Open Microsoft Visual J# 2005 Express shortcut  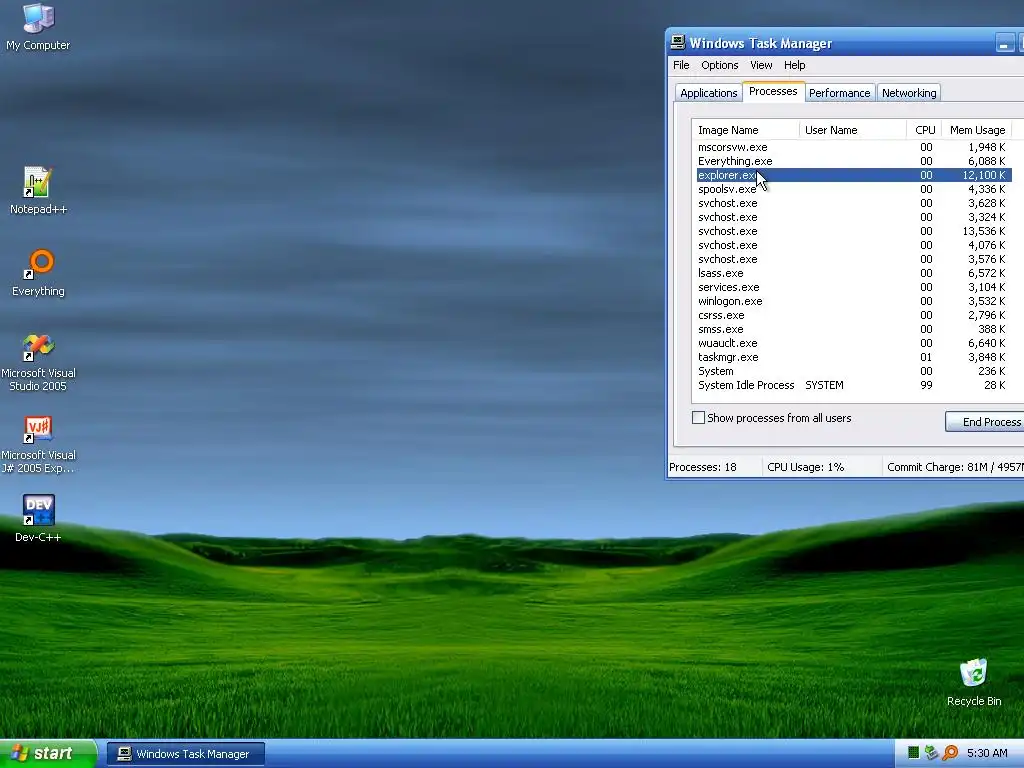(x=38, y=444)
